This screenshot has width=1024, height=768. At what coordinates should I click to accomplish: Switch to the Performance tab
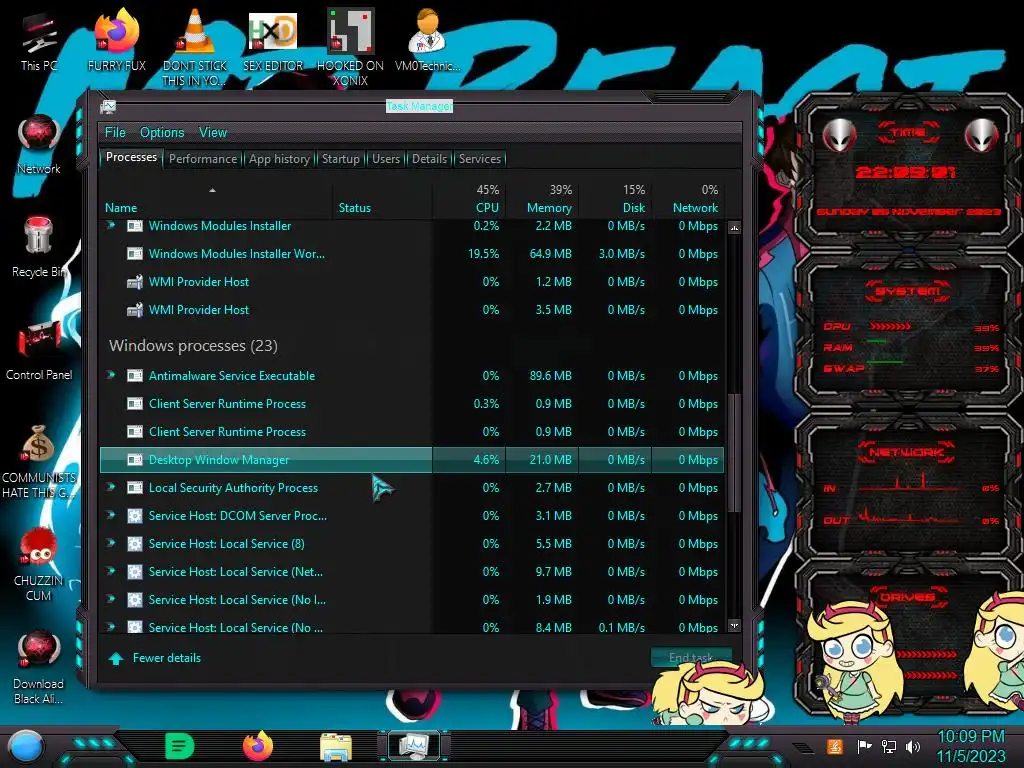[x=203, y=159]
